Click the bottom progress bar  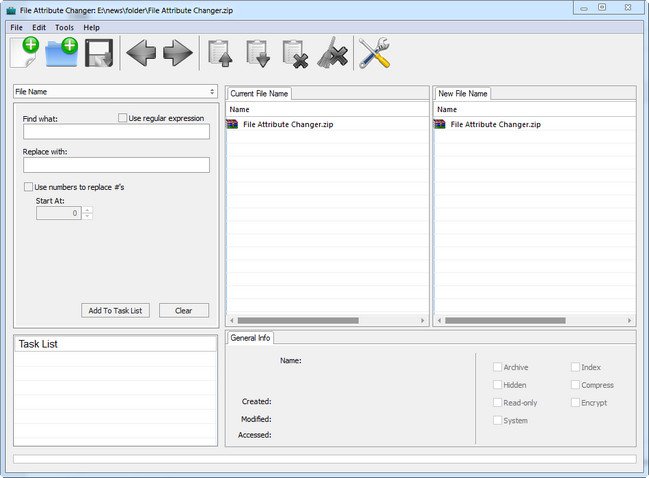point(324,459)
